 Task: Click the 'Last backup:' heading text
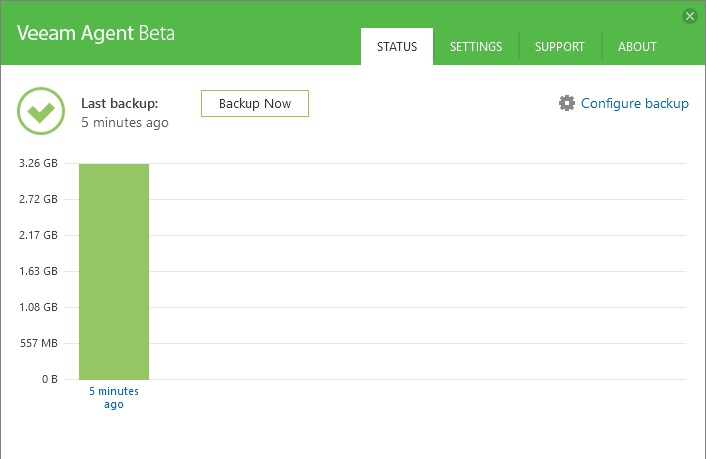click(119, 103)
